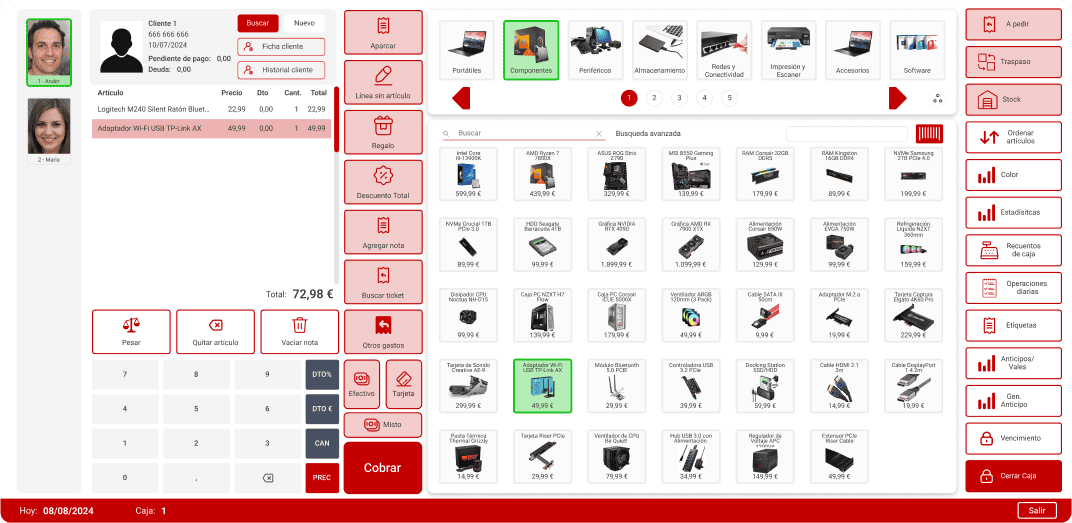Viewport: 1072px width, 523px height.
Task: Click the ticket list red scrollbar
Action: click(x=336, y=120)
